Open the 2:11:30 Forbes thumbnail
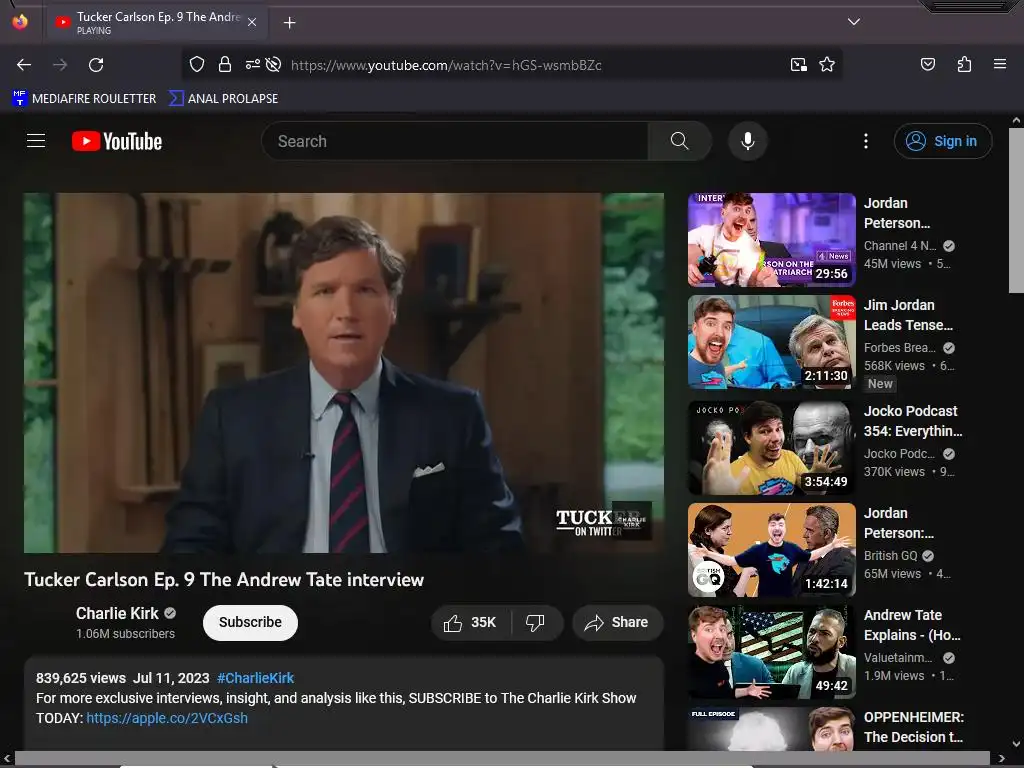1024x768 pixels. click(772, 342)
